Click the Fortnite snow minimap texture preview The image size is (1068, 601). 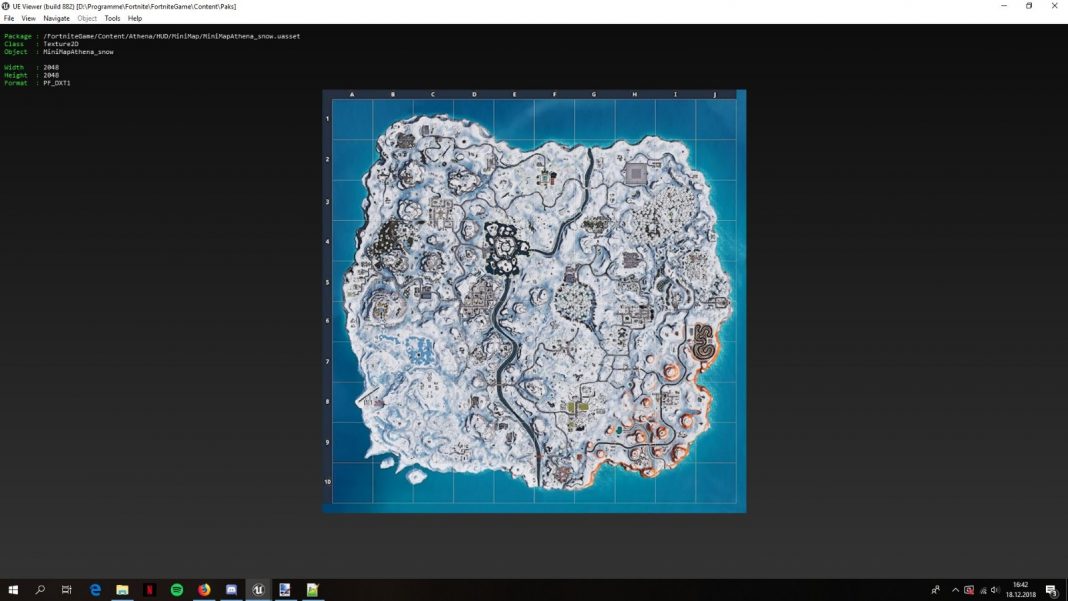(x=534, y=301)
